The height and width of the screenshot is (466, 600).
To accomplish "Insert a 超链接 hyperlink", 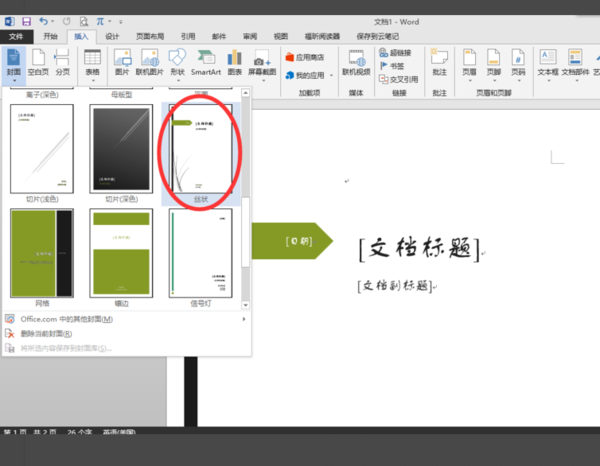I will coord(395,53).
